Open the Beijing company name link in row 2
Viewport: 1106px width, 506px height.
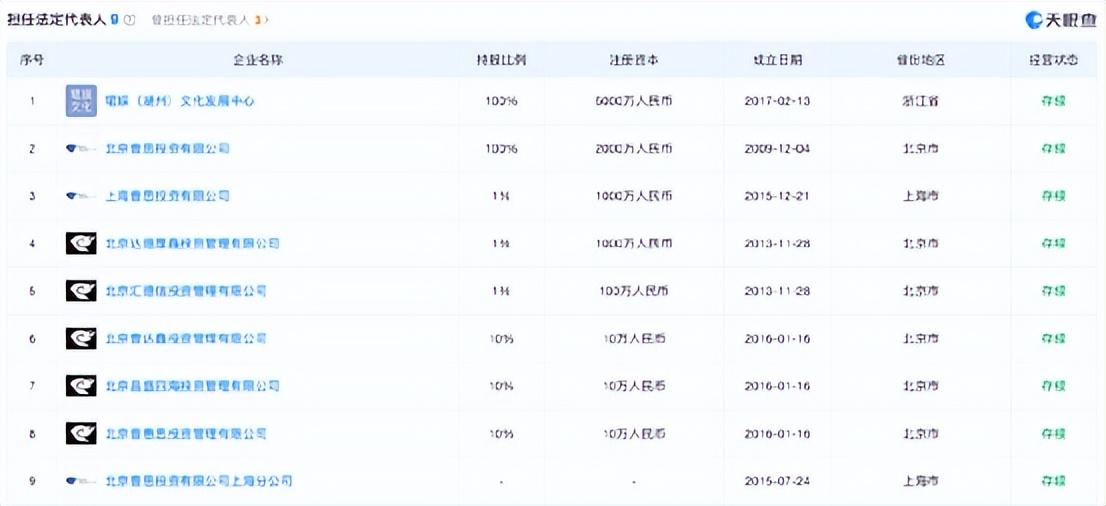[x=167, y=148]
